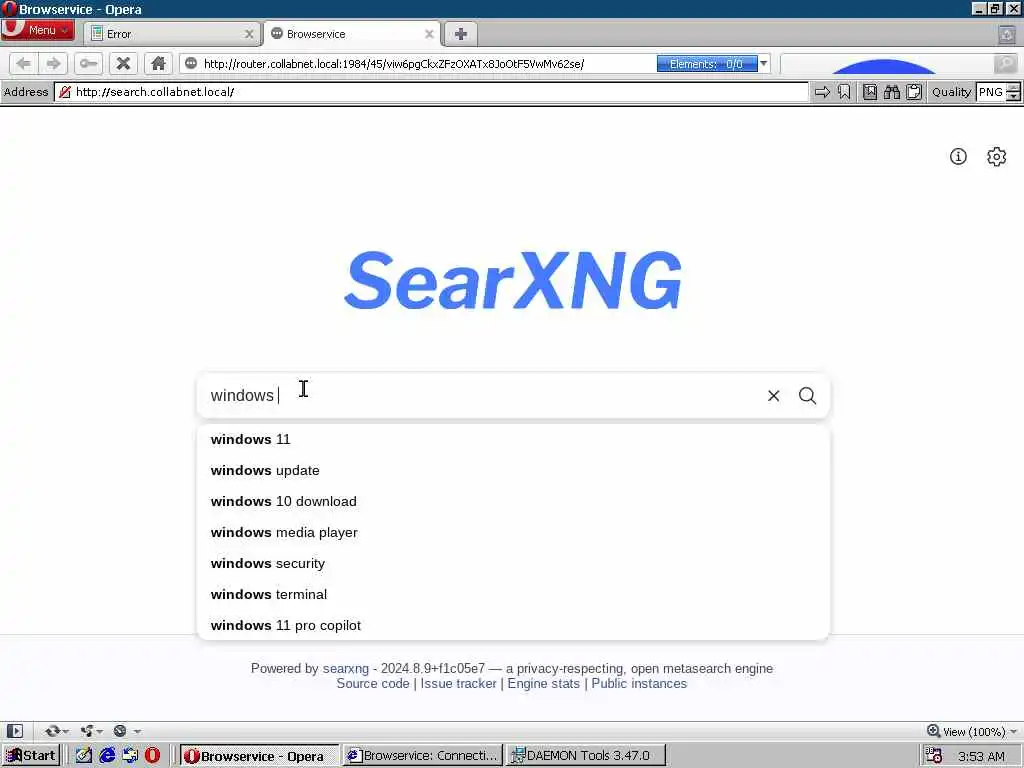1024x768 pixels.
Task: Open the Public instances link
Action: (639, 684)
